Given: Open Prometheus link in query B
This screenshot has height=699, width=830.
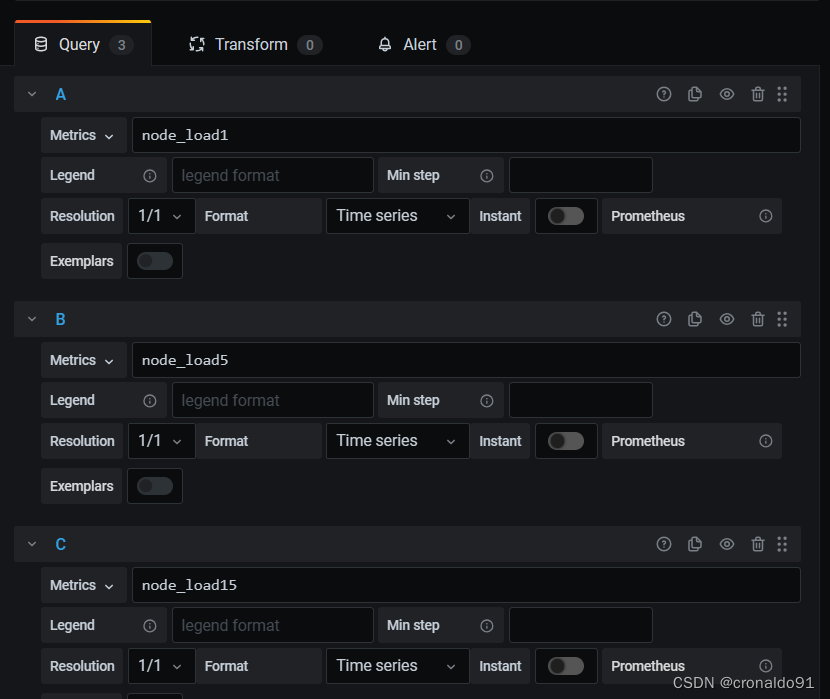Looking at the screenshot, I should [648, 441].
